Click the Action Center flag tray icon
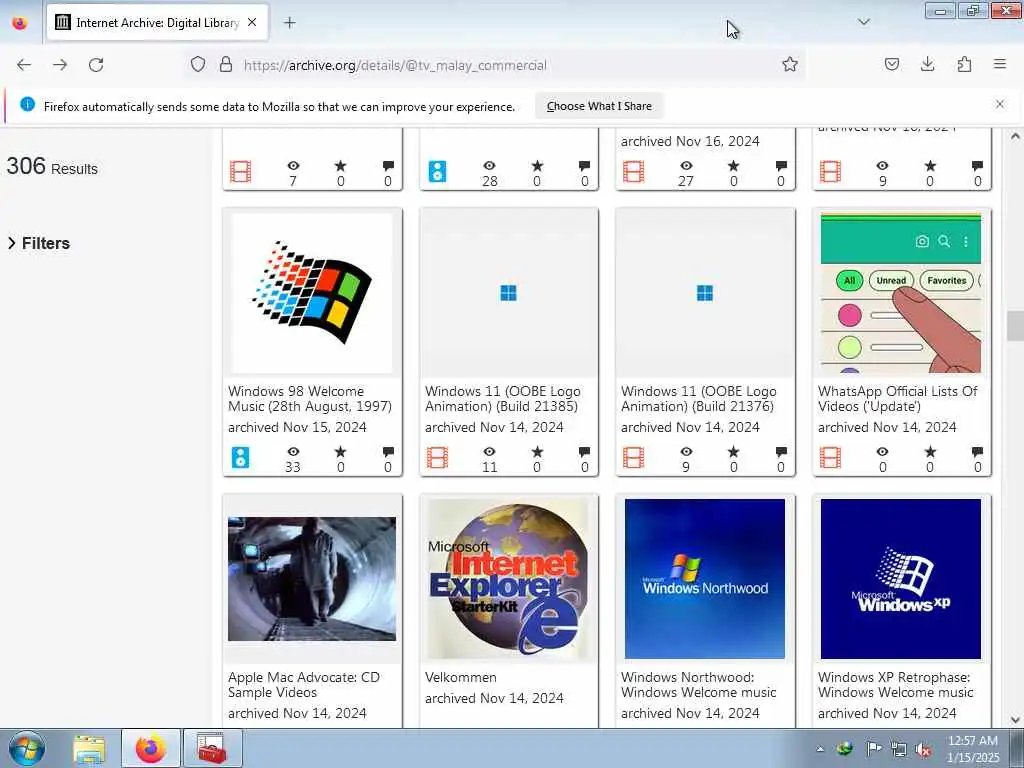The width and height of the screenshot is (1024, 768). (x=873, y=748)
